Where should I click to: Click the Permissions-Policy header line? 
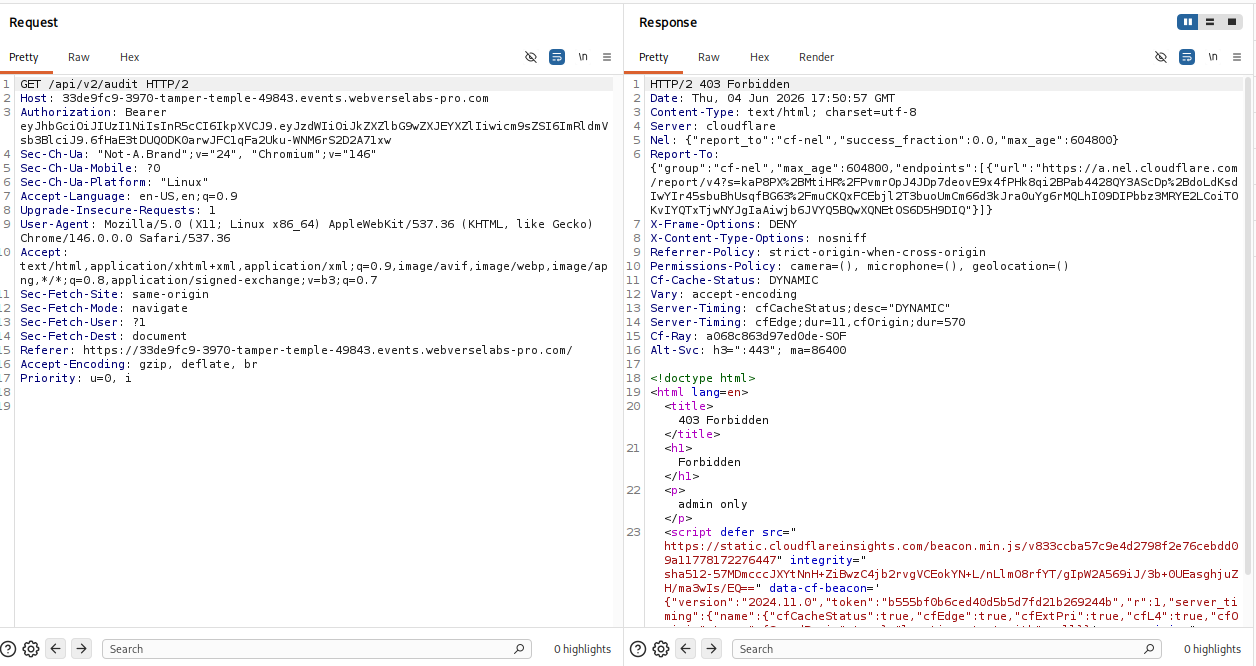[x=860, y=266]
